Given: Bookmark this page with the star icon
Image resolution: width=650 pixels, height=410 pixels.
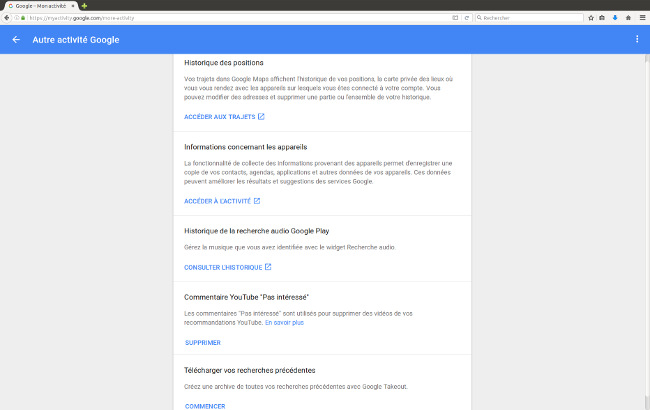Looking at the screenshot, I should [x=591, y=17].
